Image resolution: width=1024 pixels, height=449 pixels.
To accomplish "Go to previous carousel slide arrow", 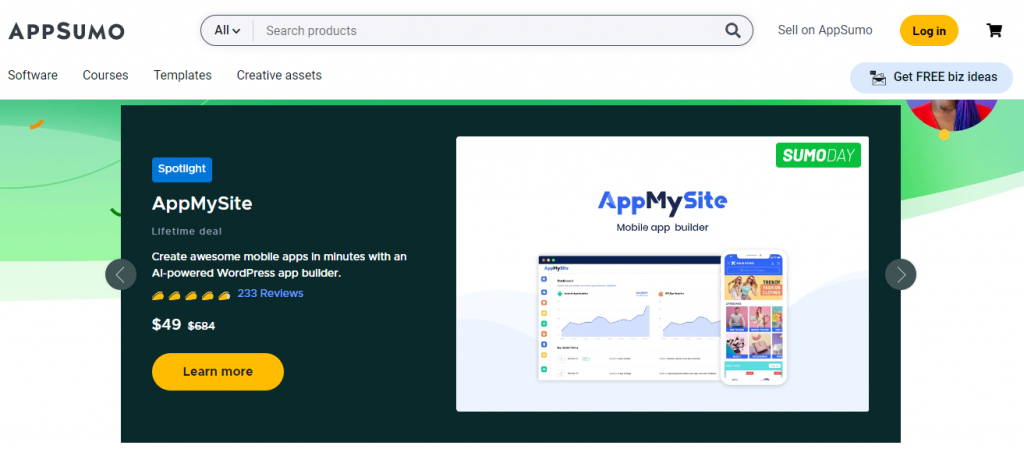I will pos(121,275).
